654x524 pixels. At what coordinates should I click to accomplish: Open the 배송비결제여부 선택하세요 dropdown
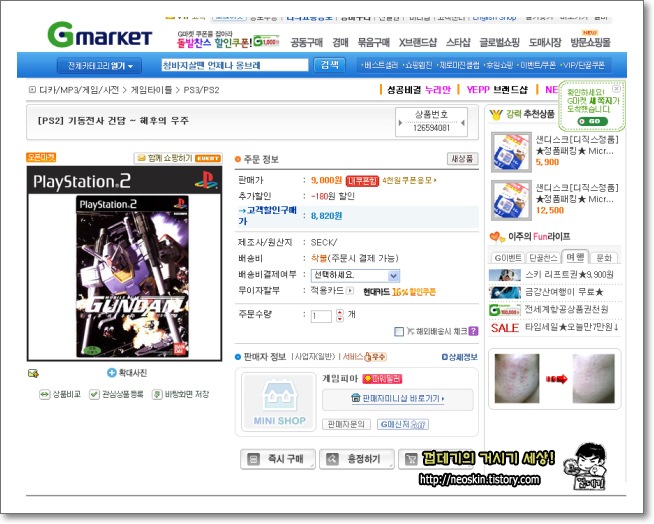[x=355, y=275]
